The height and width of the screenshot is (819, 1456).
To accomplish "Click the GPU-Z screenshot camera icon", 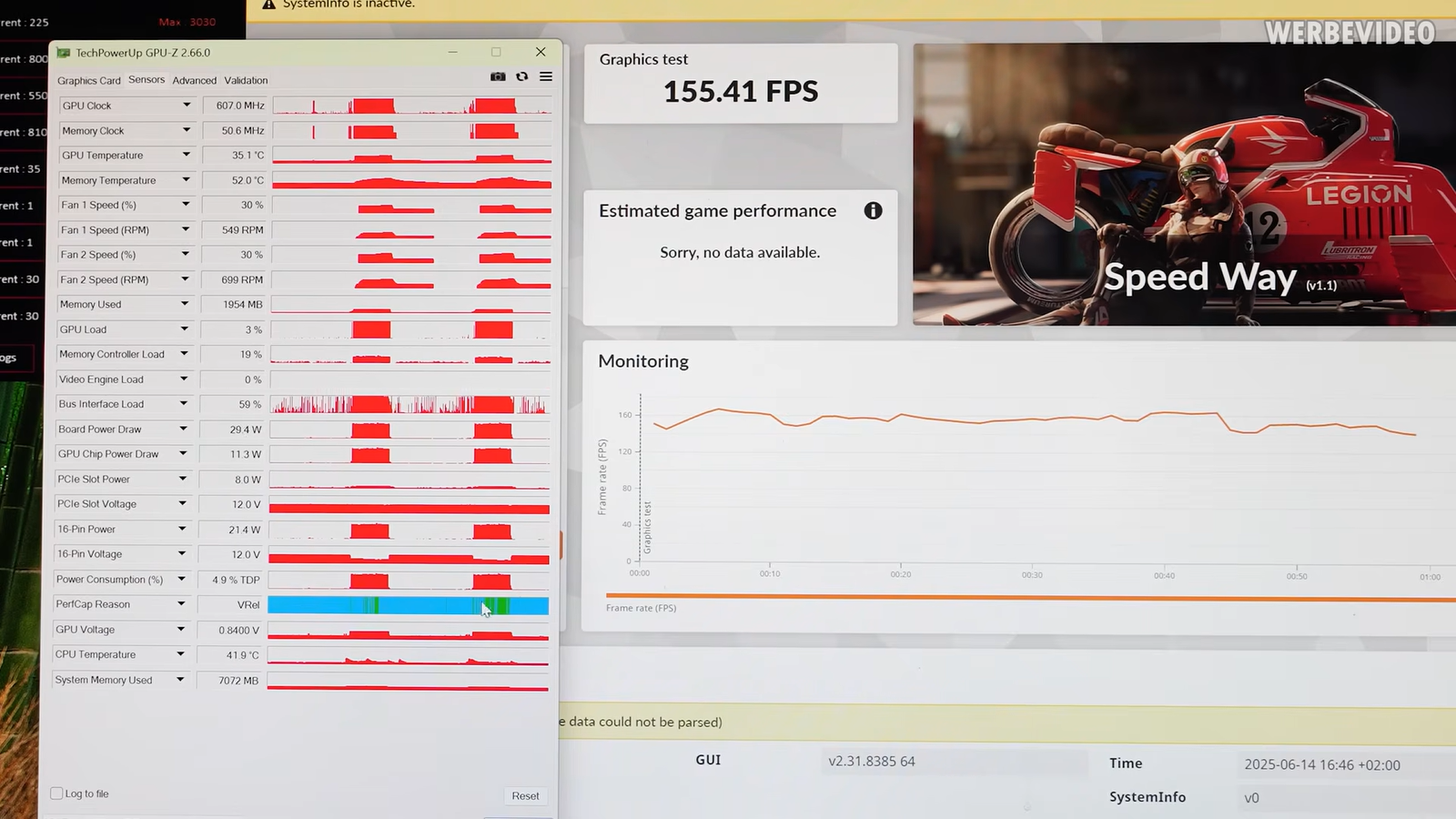I will click(498, 77).
